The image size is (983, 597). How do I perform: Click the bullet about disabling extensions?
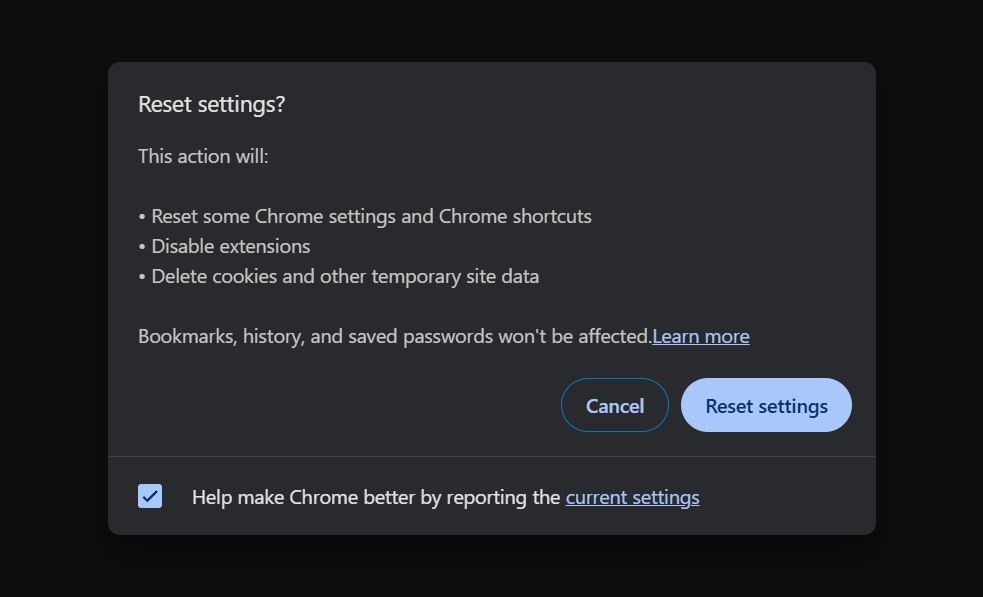click(x=224, y=246)
